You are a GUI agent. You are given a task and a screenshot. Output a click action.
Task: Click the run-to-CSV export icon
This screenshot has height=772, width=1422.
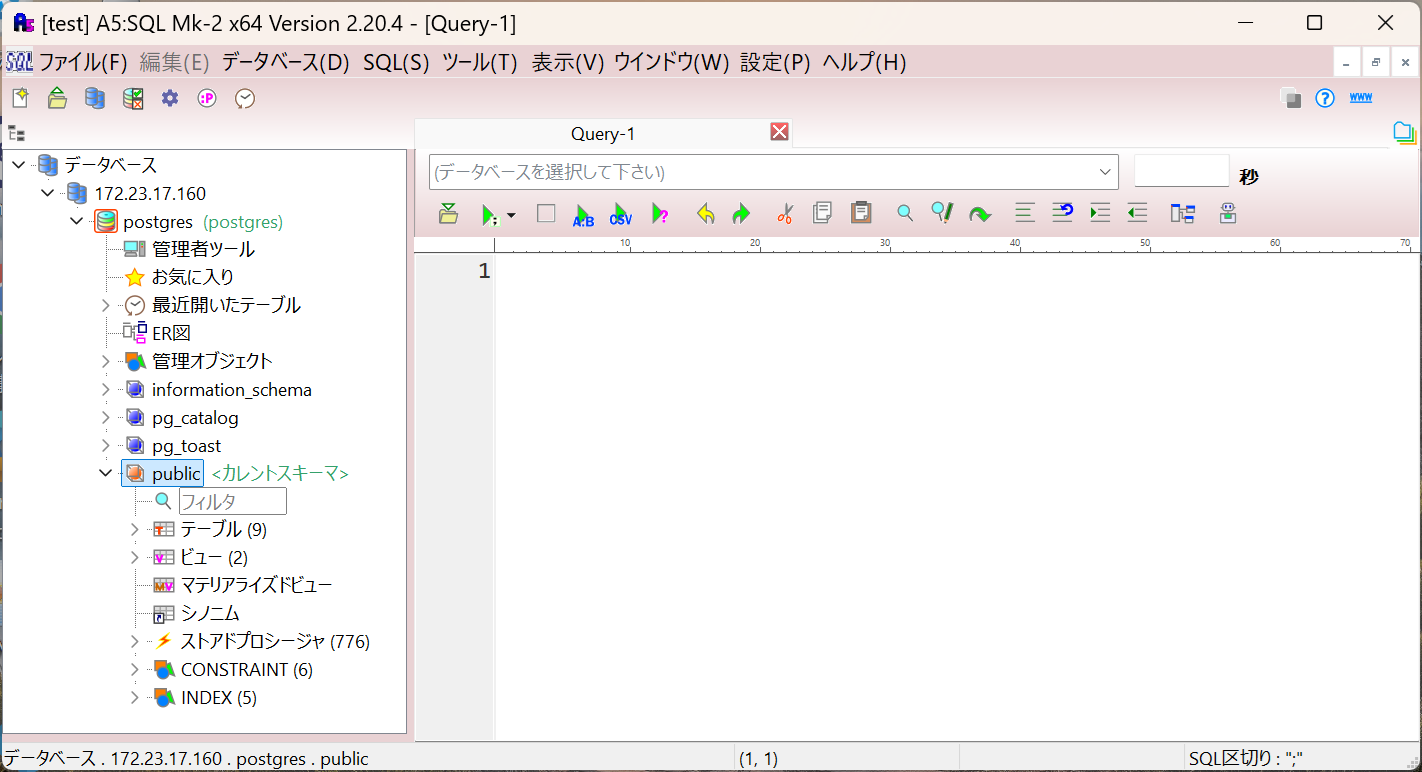pos(621,214)
